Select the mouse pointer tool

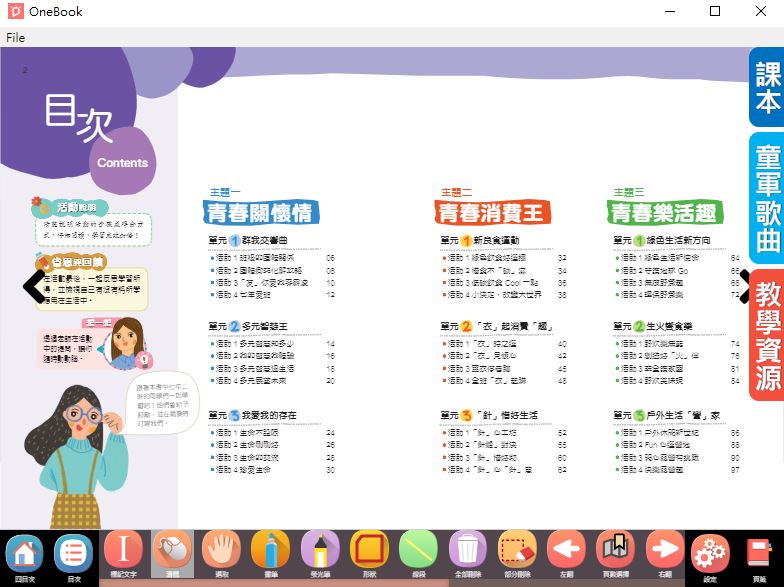(x=173, y=549)
